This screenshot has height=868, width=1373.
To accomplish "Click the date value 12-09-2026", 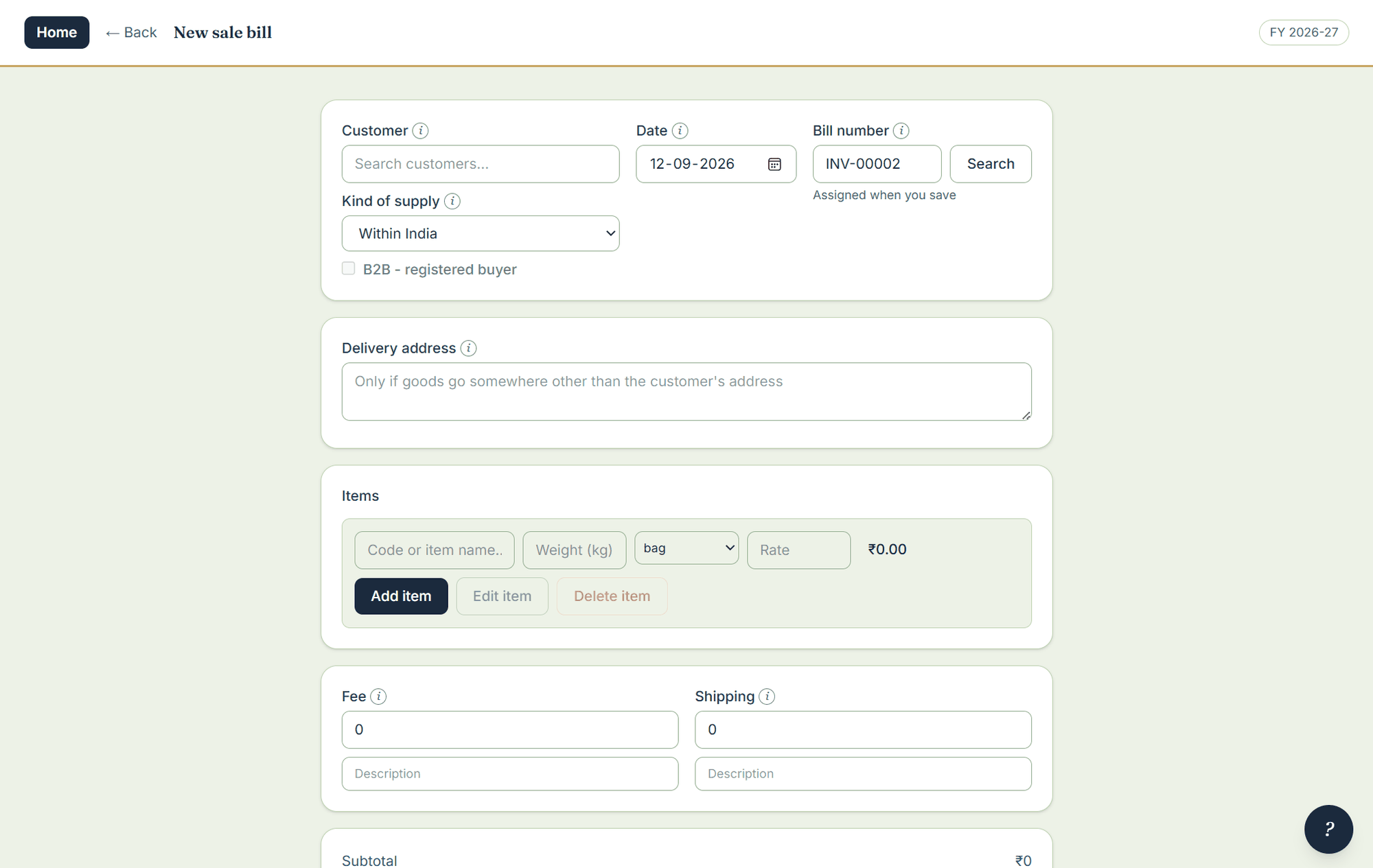I will [692, 164].
